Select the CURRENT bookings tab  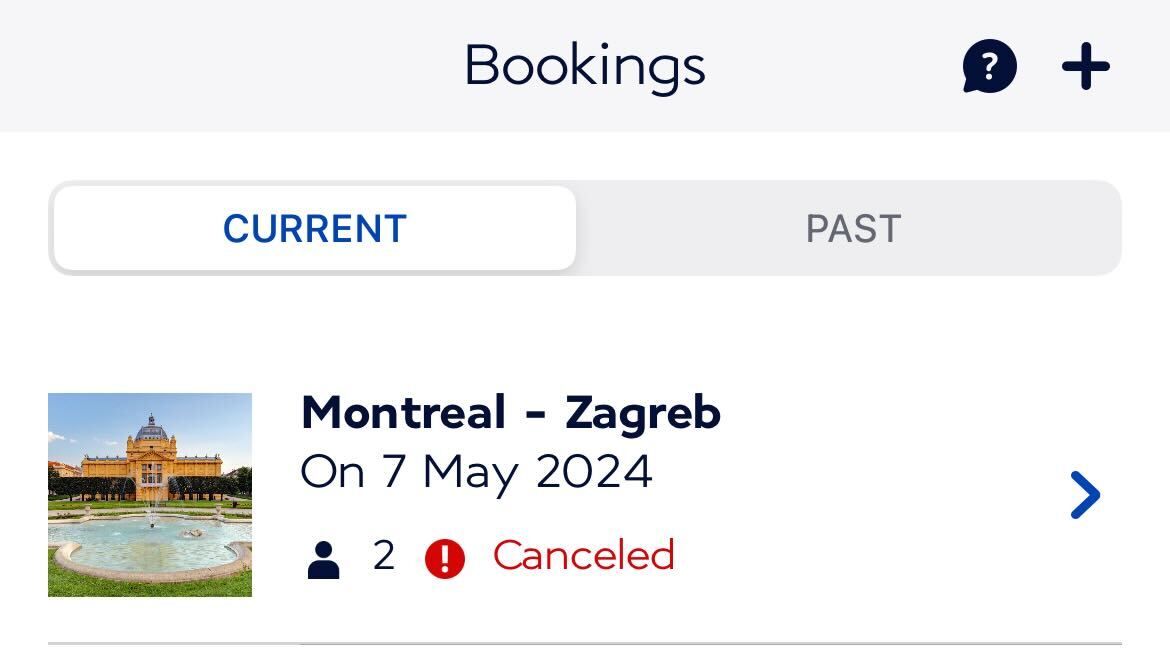click(313, 228)
